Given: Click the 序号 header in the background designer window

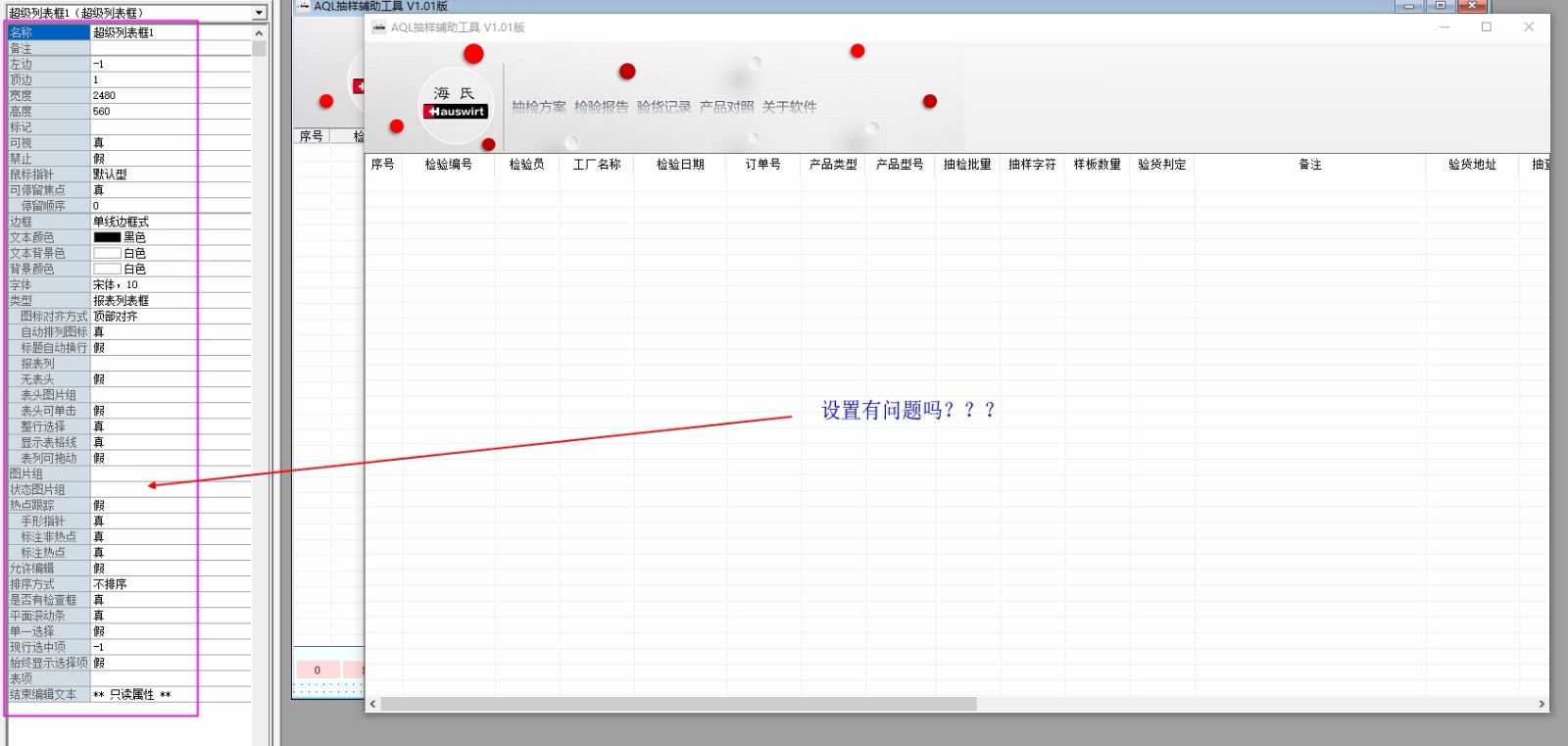Looking at the screenshot, I should [x=312, y=136].
